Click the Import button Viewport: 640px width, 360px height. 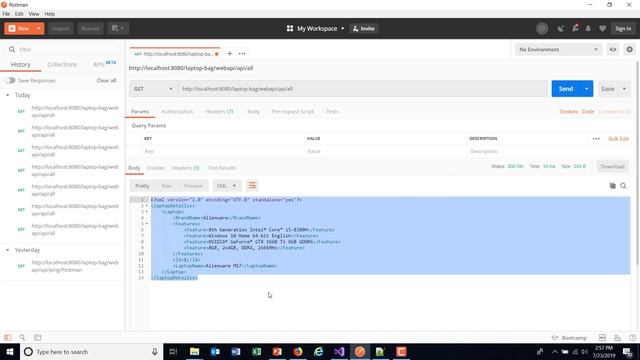(x=60, y=29)
